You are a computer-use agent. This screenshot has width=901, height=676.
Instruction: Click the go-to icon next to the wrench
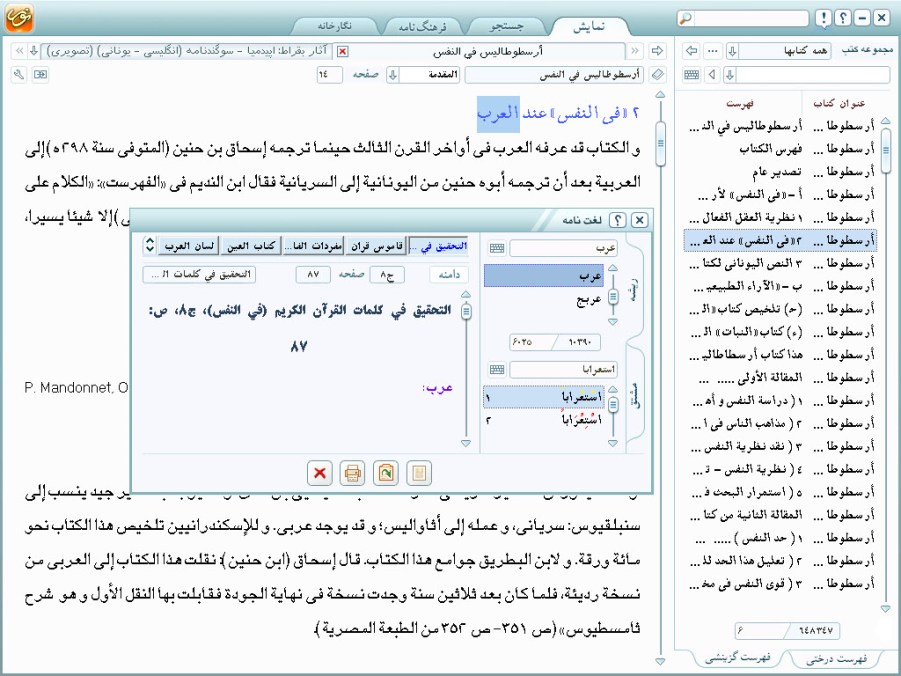tap(40, 75)
